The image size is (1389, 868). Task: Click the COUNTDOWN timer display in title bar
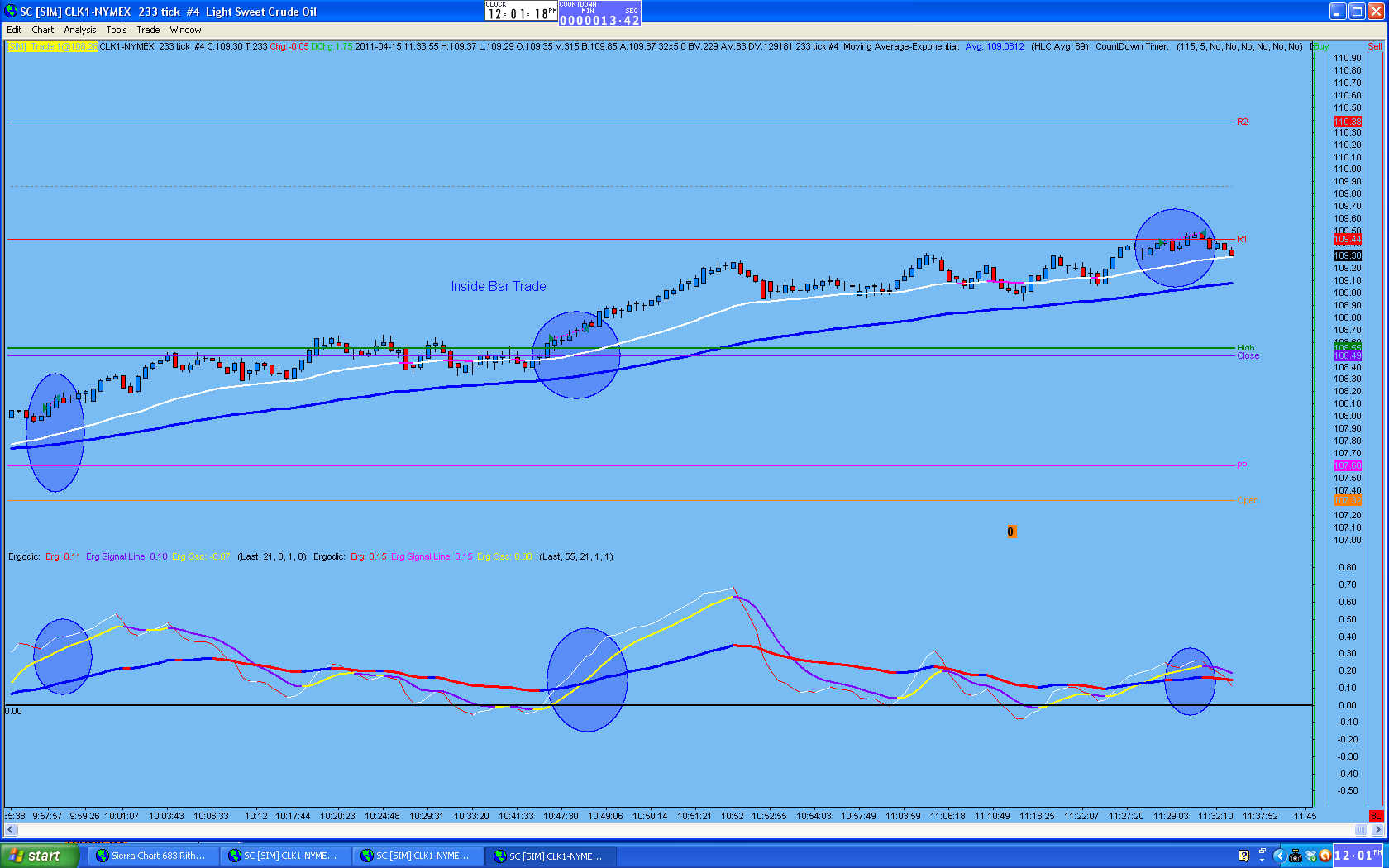coord(599,13)
